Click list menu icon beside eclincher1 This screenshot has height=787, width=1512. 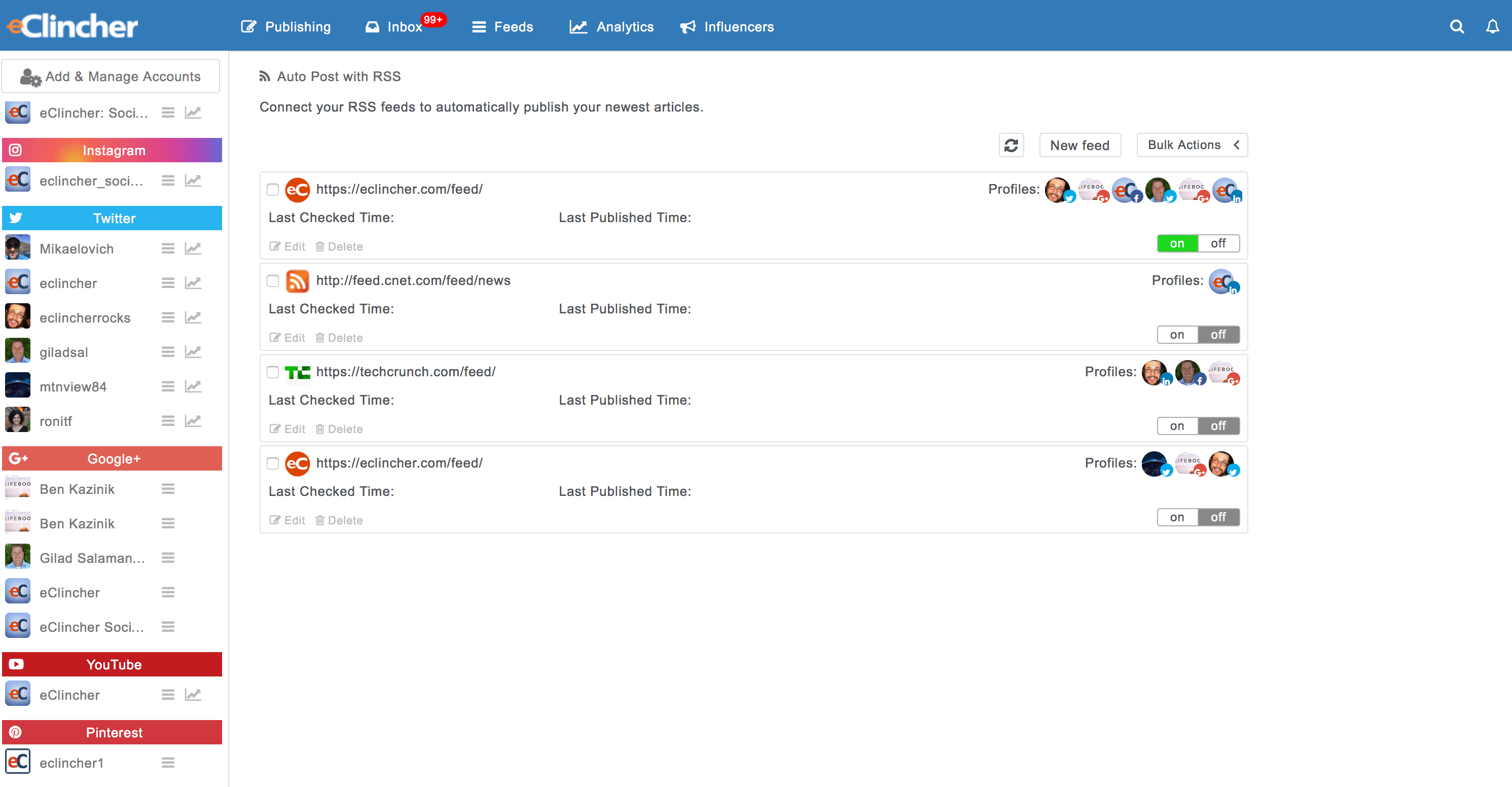168,763
